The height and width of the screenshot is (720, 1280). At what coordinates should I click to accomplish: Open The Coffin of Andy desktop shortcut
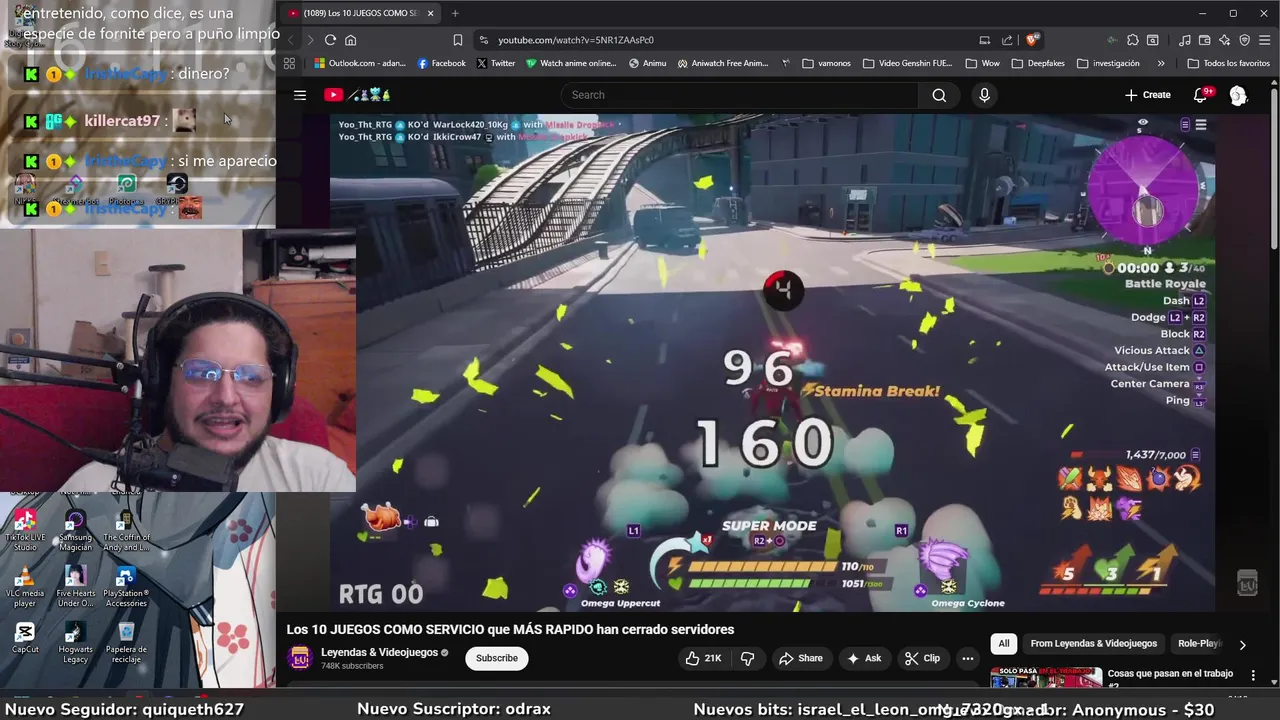point(125,531)
